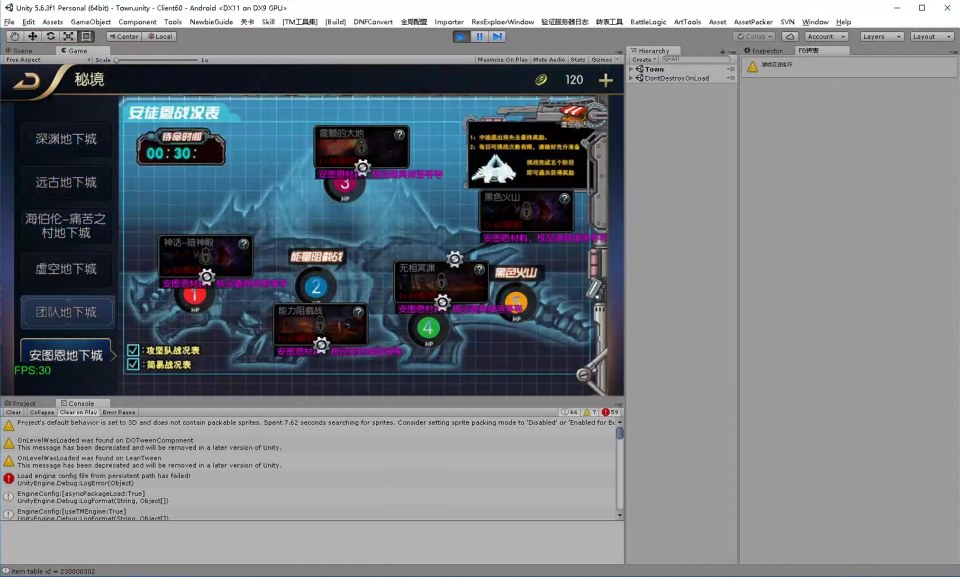
Task: Select the Scale tool
Action: (68, 36)
